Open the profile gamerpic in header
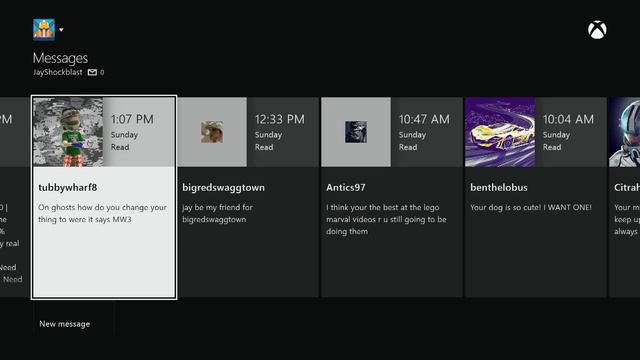 click(x=44, y=29)
